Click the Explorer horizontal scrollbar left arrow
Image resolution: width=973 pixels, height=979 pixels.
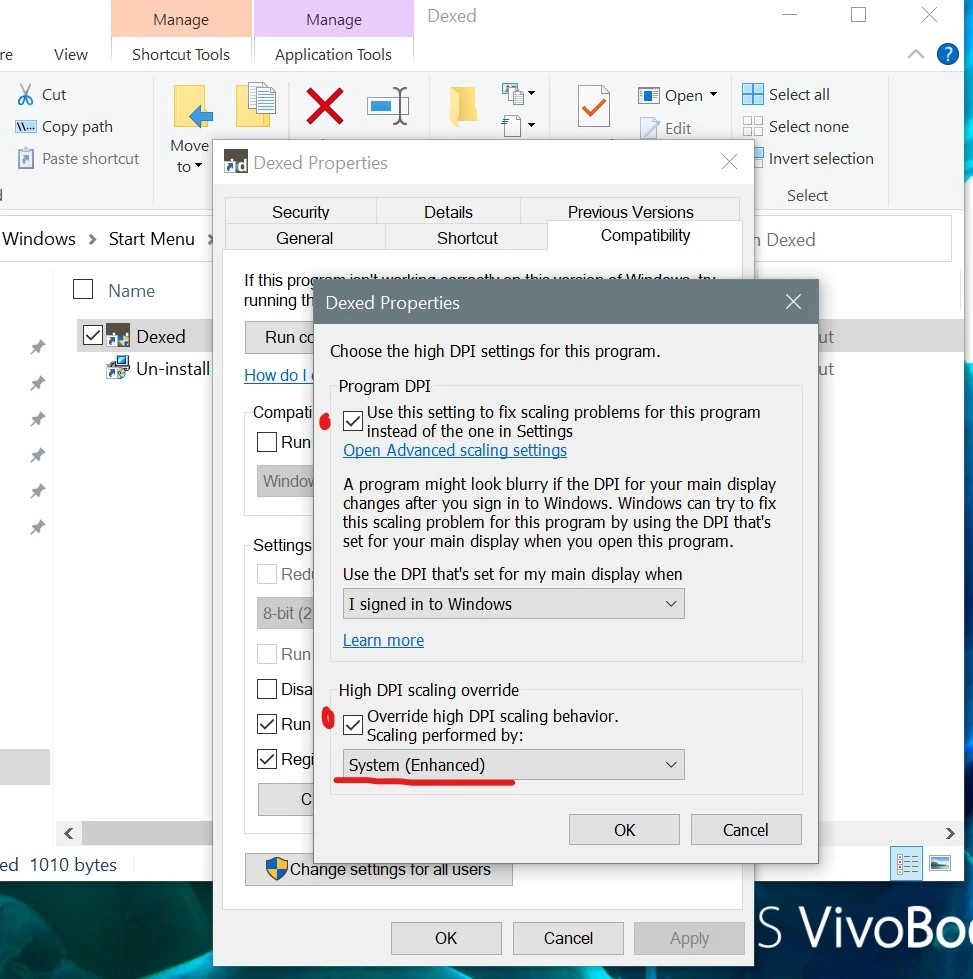point(69,833)
